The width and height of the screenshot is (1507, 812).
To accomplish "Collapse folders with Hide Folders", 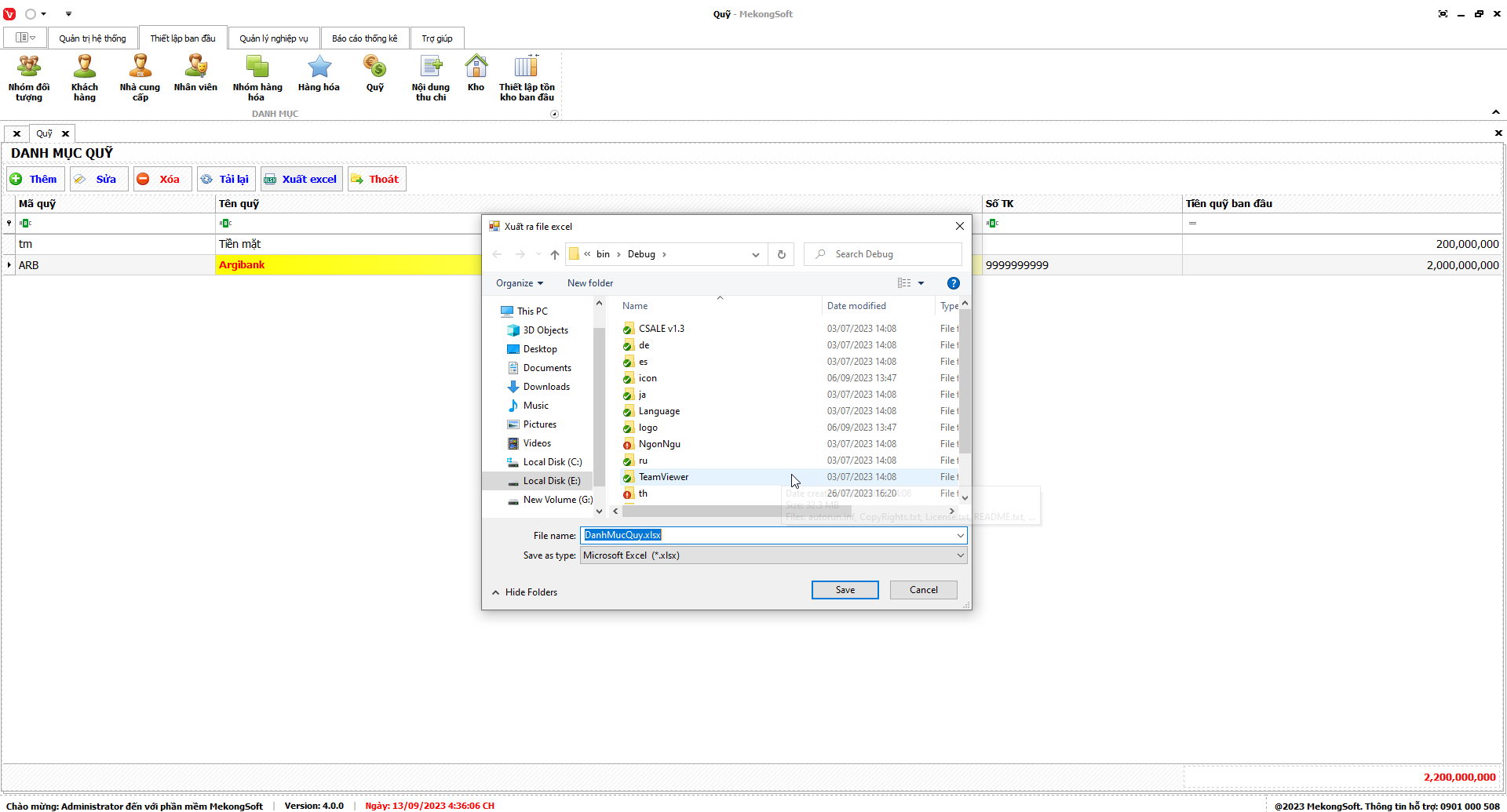I will [524, 592].
